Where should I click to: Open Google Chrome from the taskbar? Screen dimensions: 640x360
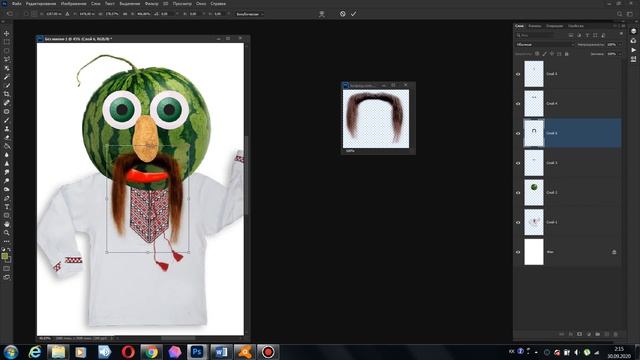click(151, 352)
